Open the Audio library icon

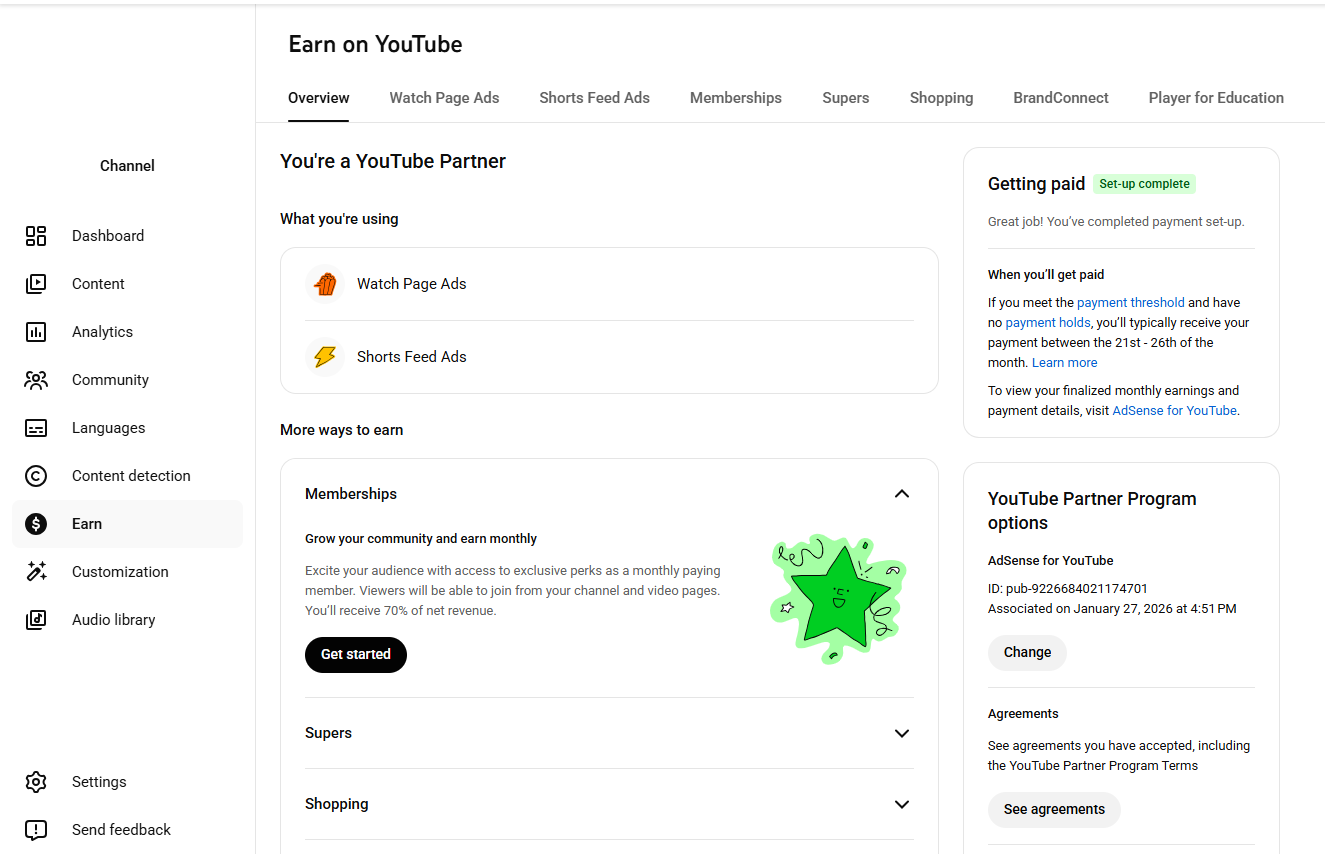click(36, 620)
